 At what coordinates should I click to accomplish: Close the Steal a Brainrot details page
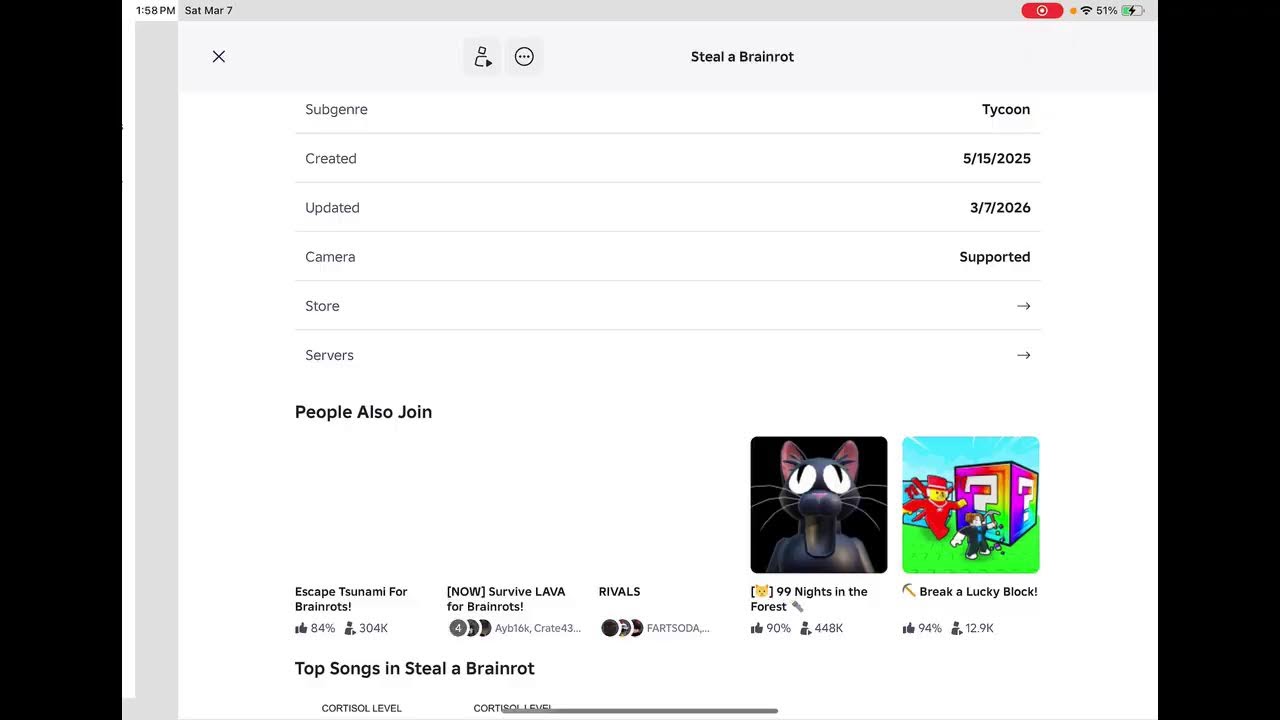[x=219, y=57]
